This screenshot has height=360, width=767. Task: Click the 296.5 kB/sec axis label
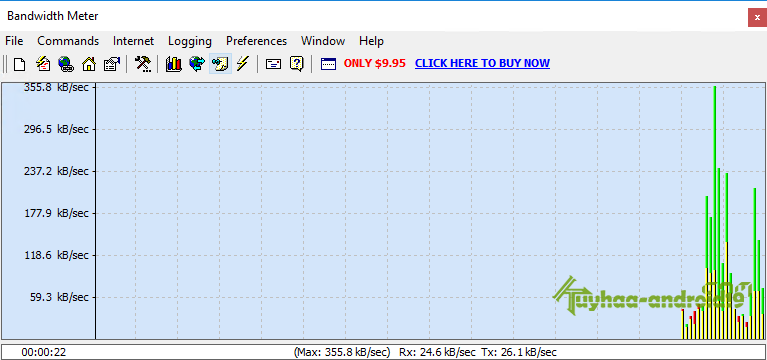click(x=57, y=130)
